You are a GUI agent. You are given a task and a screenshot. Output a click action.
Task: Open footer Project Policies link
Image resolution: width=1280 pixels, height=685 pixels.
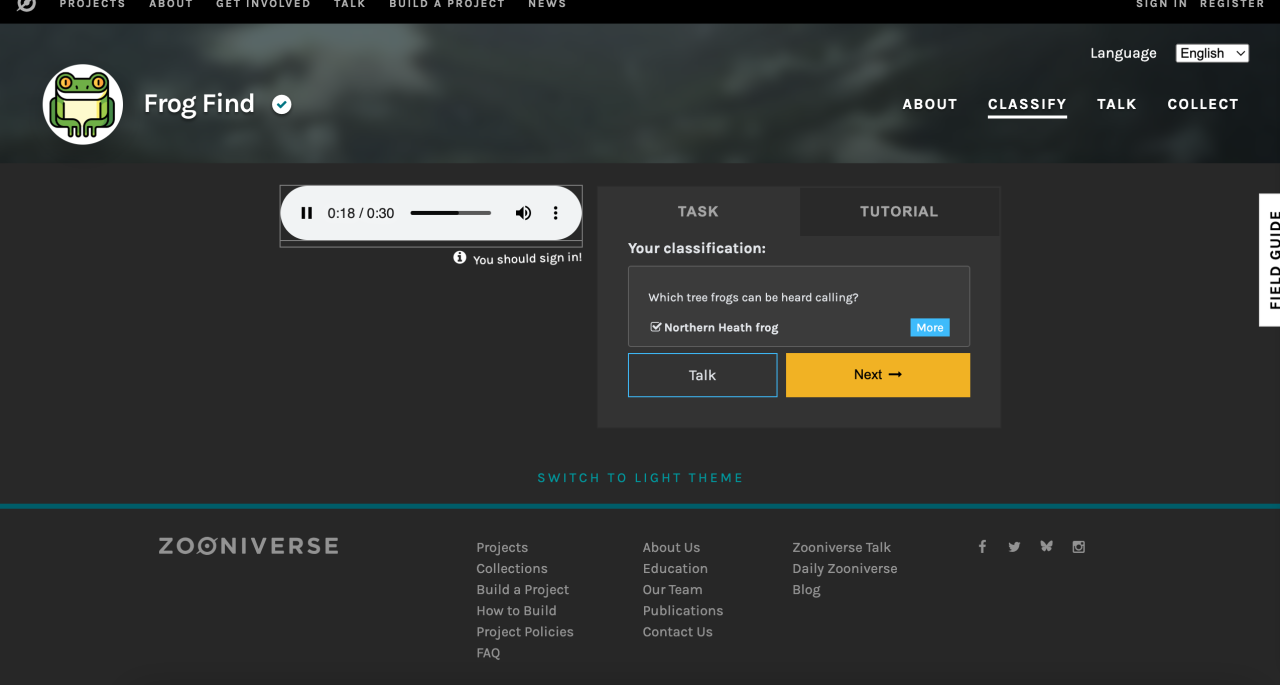tap(525, 631)
